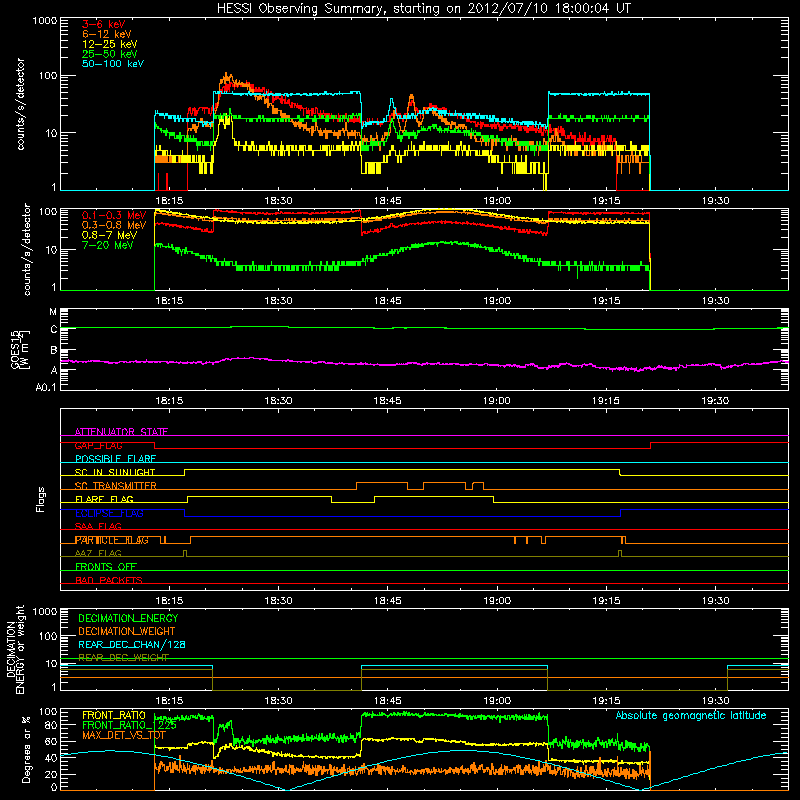Viewport: 800px width, 800px height.
Task: Click the vertical Flags axis title
Action: (x=41, y=499)
